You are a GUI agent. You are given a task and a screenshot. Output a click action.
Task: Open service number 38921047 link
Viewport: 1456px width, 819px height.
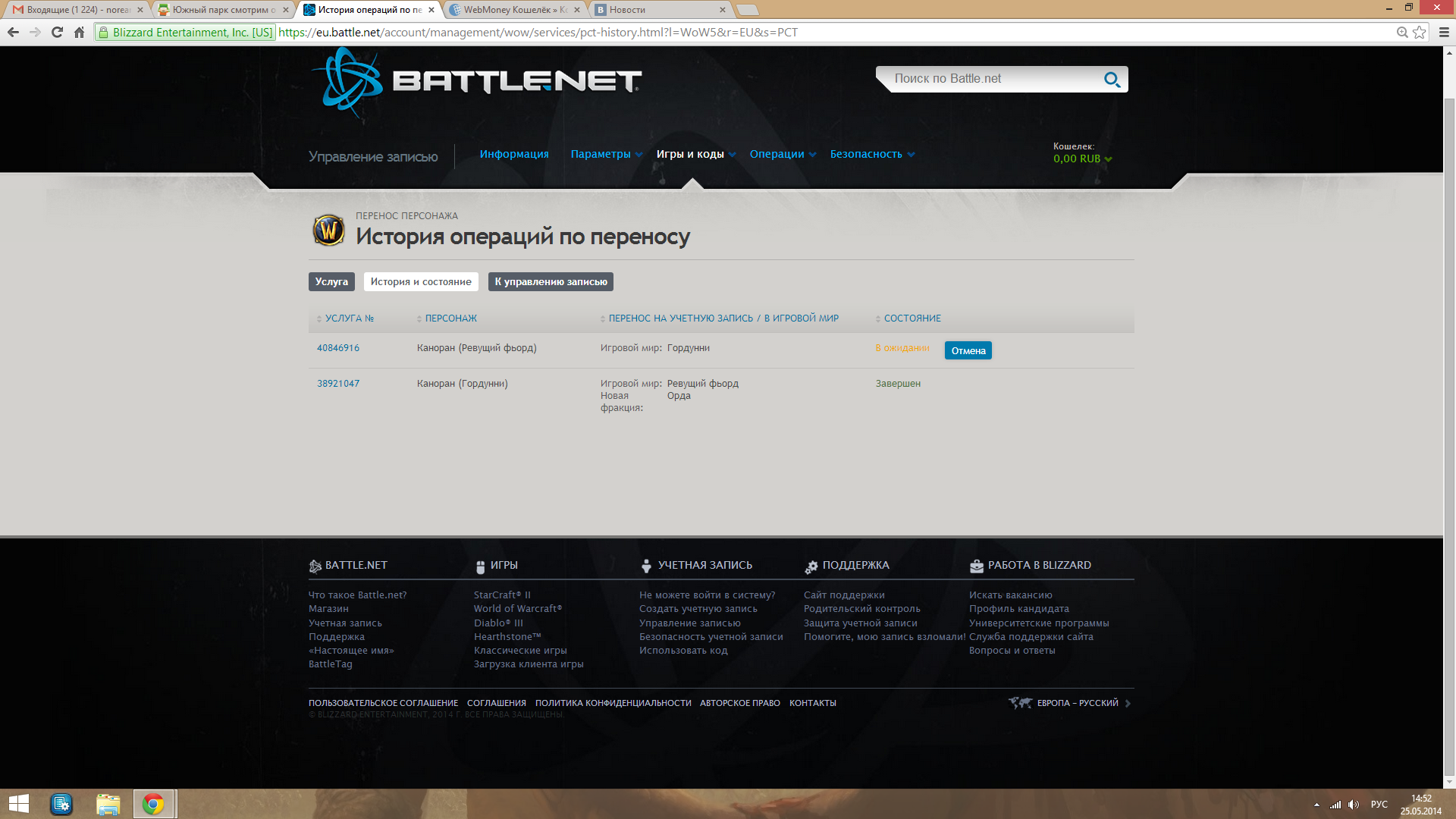point(338,384)
